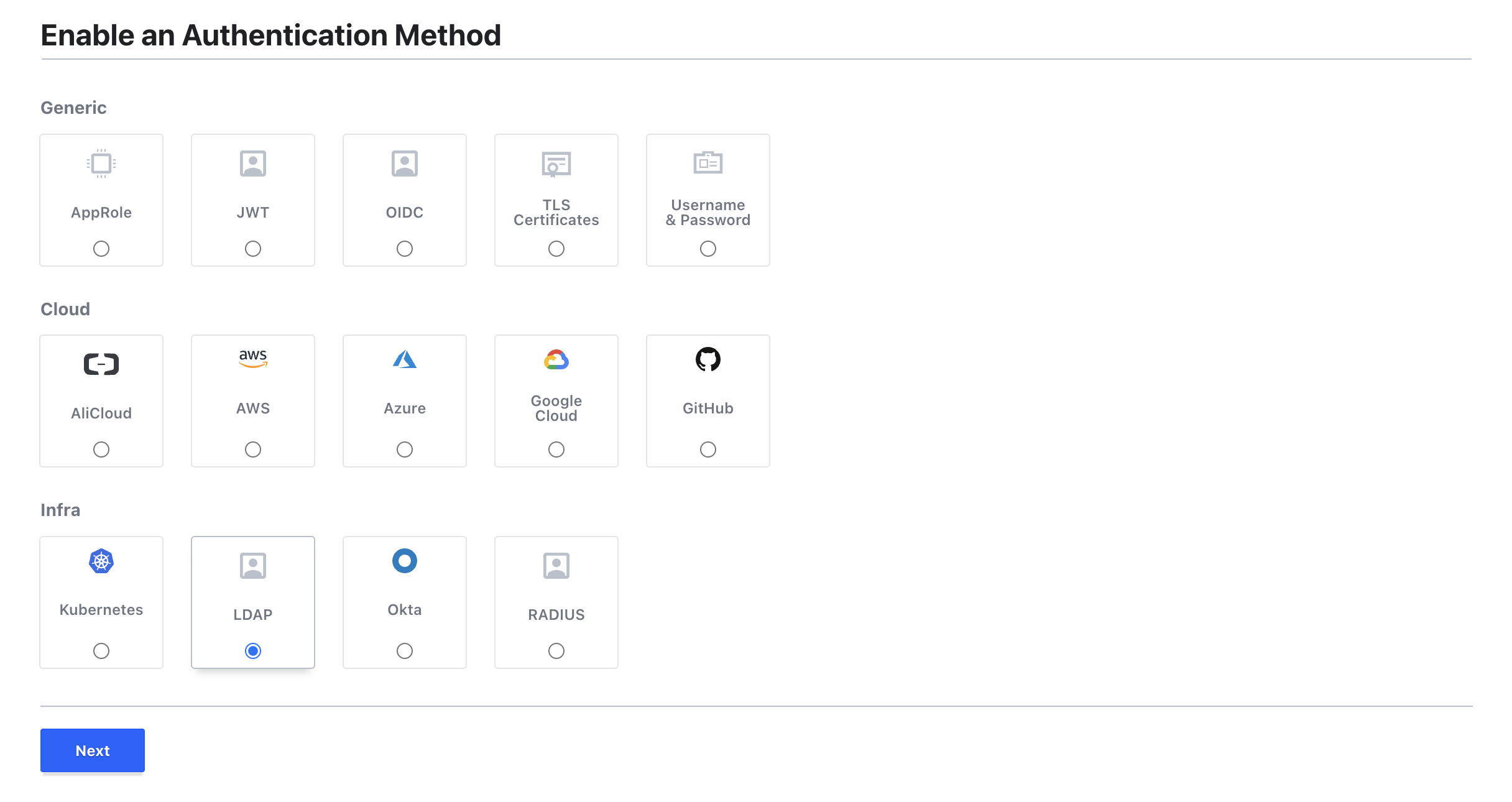This screenshot has height=802, width=1512.
Task: Click the Azure label text
Action: point(405,408)
